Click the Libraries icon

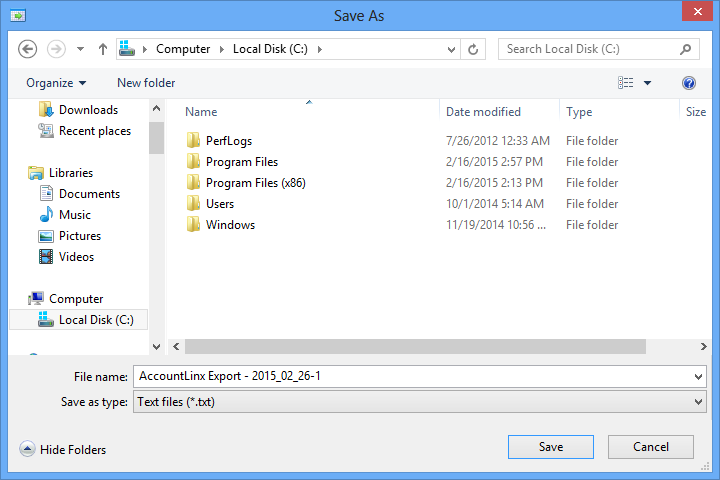[36, 173]
